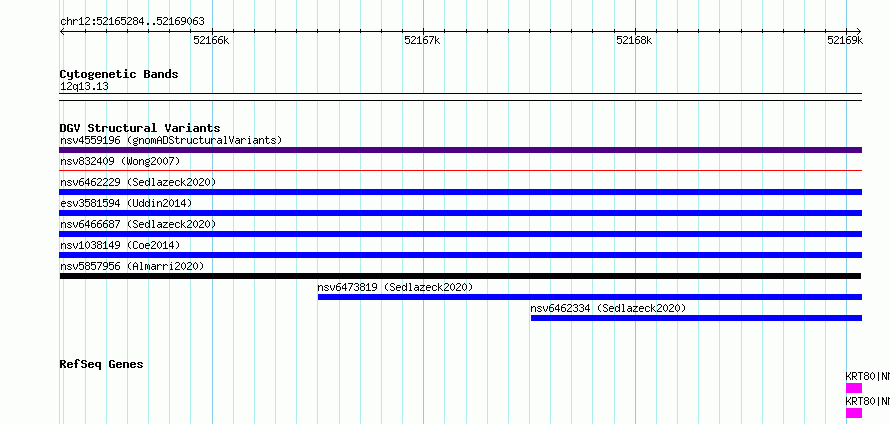This screenshot has width=890, height=424.
Task: Click the blue bar under nsv6466687
Action: (460, 234)
